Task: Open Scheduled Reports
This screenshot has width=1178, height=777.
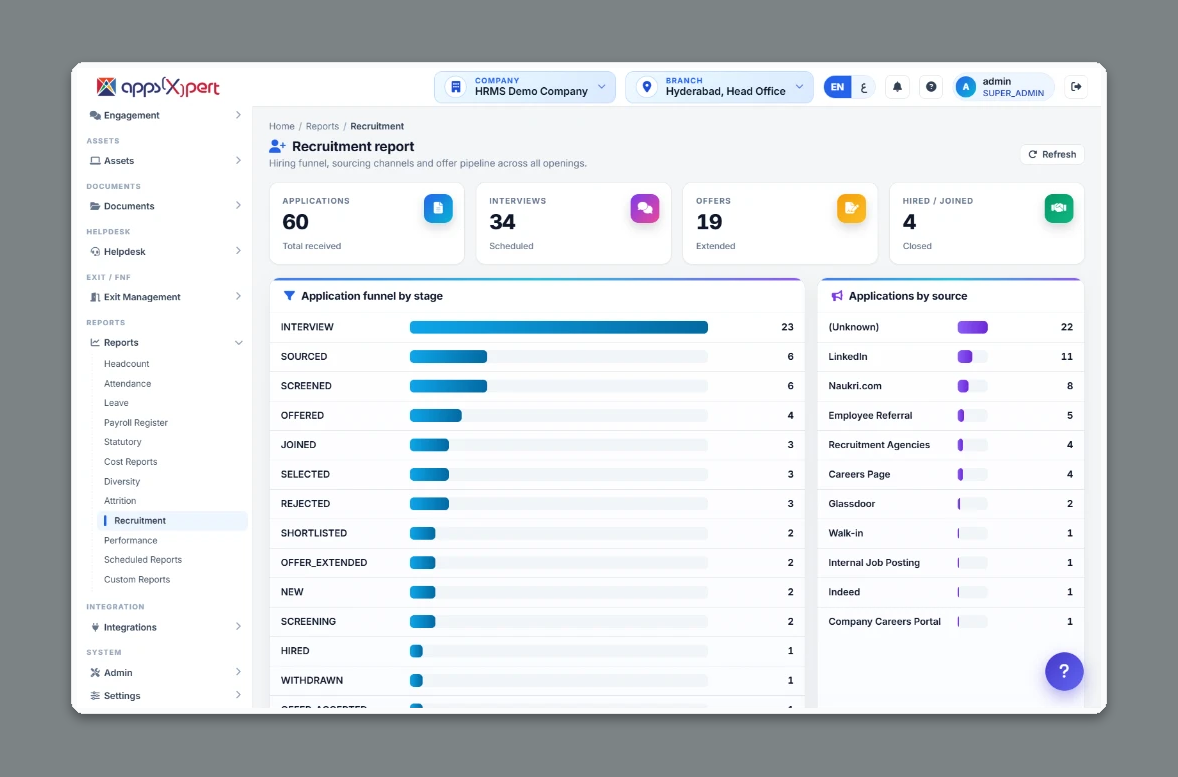Action: click(143, 560)
